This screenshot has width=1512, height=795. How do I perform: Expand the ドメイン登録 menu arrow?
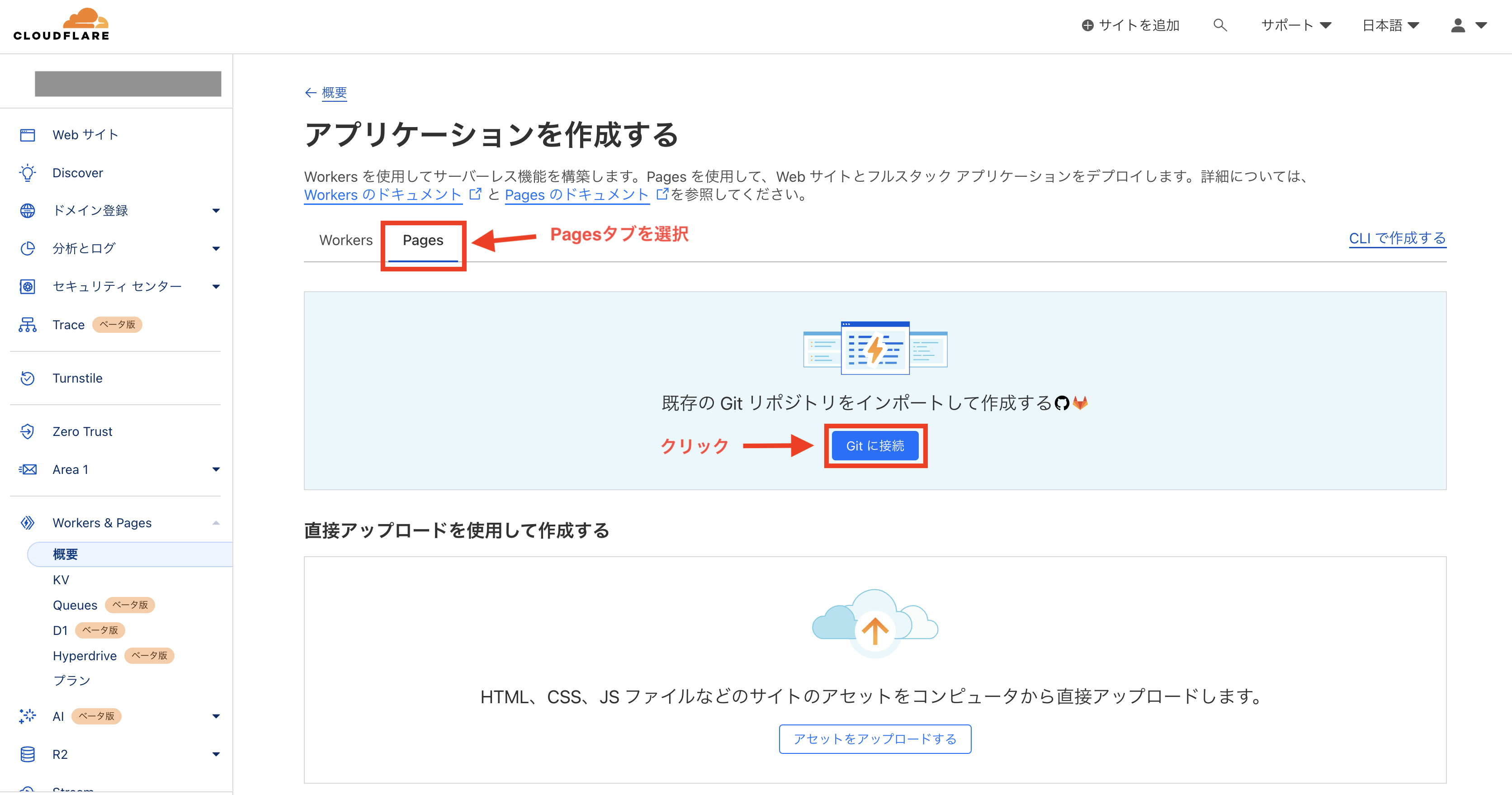click(x=215, y=211)
